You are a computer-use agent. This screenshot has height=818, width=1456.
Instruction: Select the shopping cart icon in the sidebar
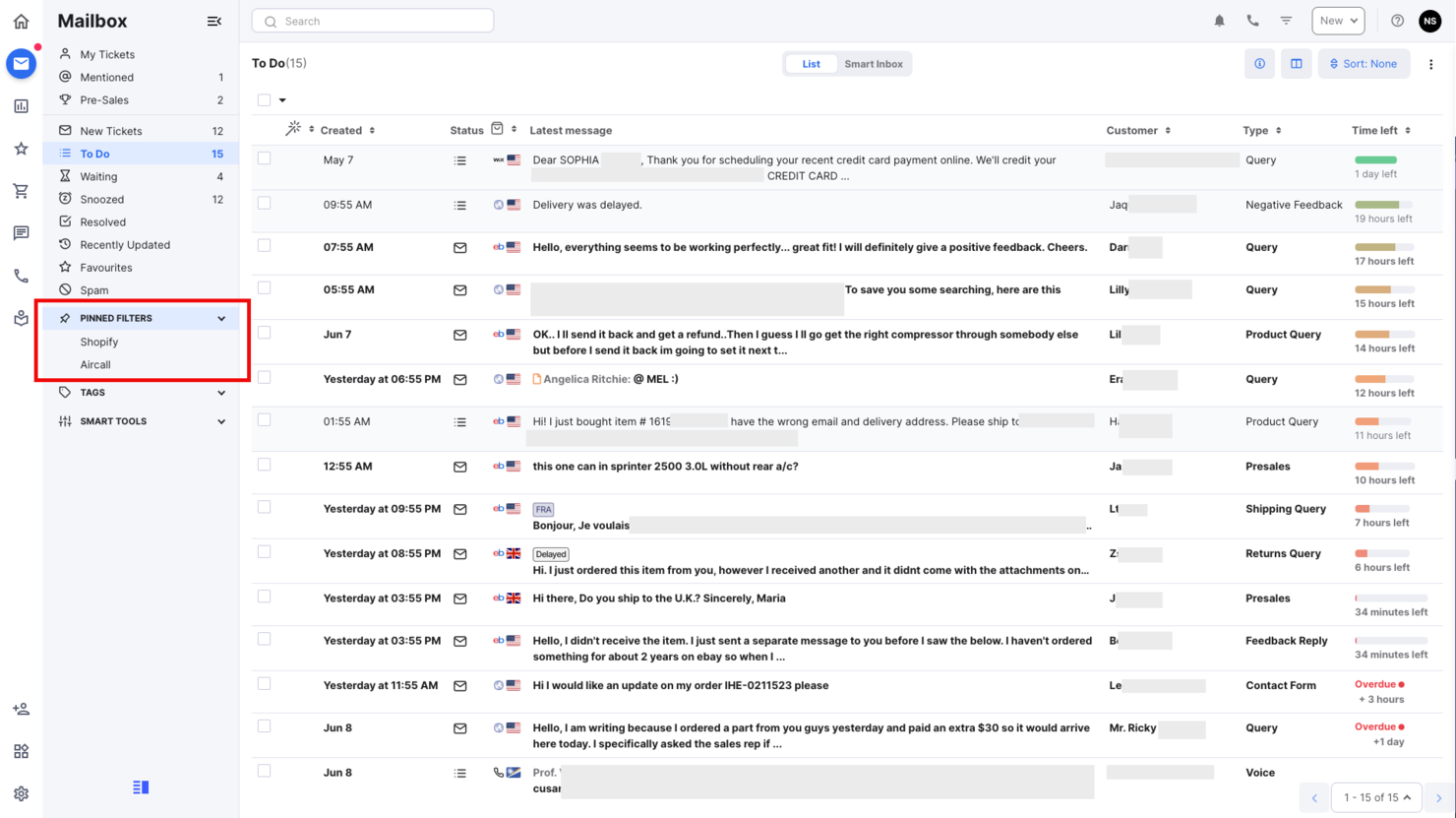click(x=21, y=190)
